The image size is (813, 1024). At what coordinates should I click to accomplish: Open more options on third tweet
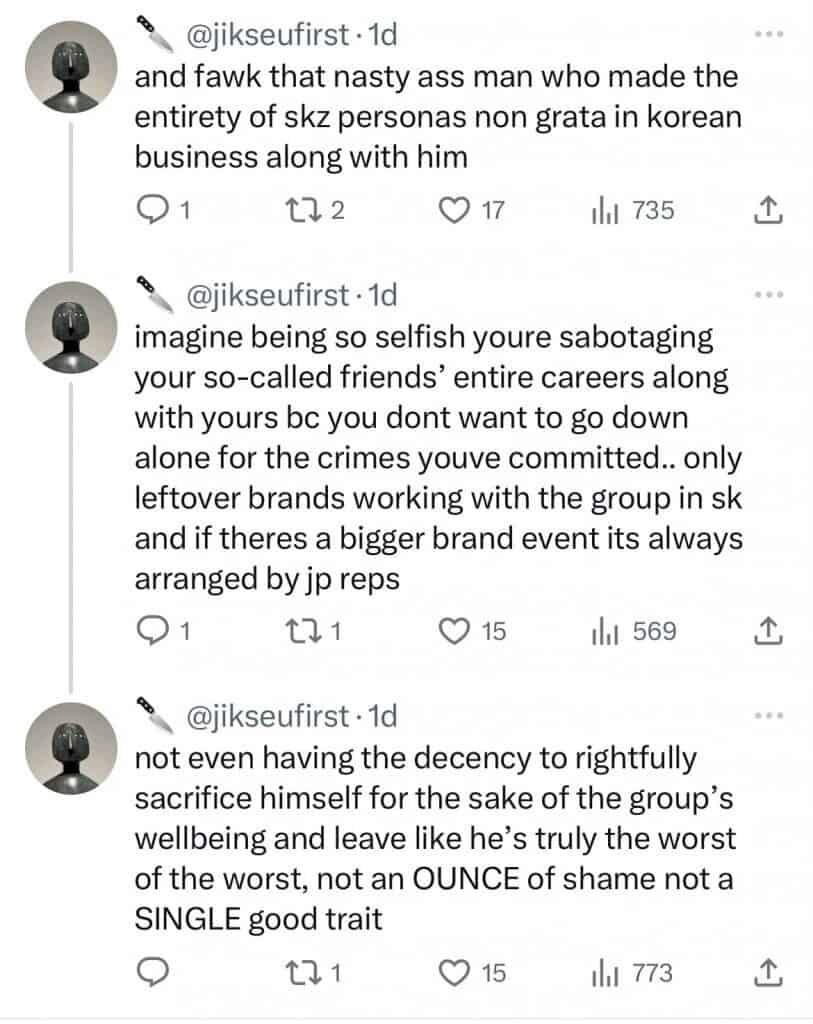[766, 716]
